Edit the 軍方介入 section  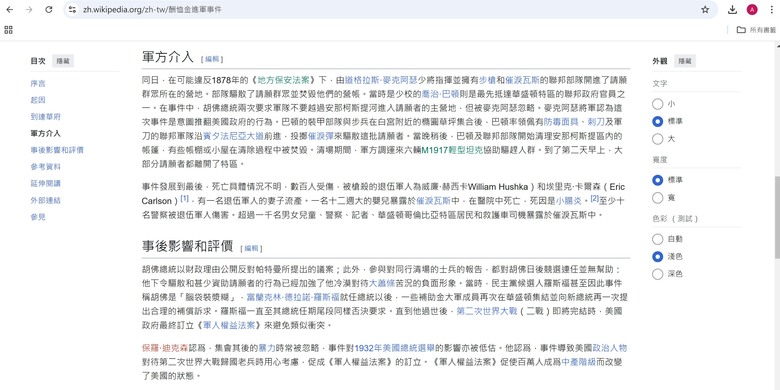tap(212, 59)
